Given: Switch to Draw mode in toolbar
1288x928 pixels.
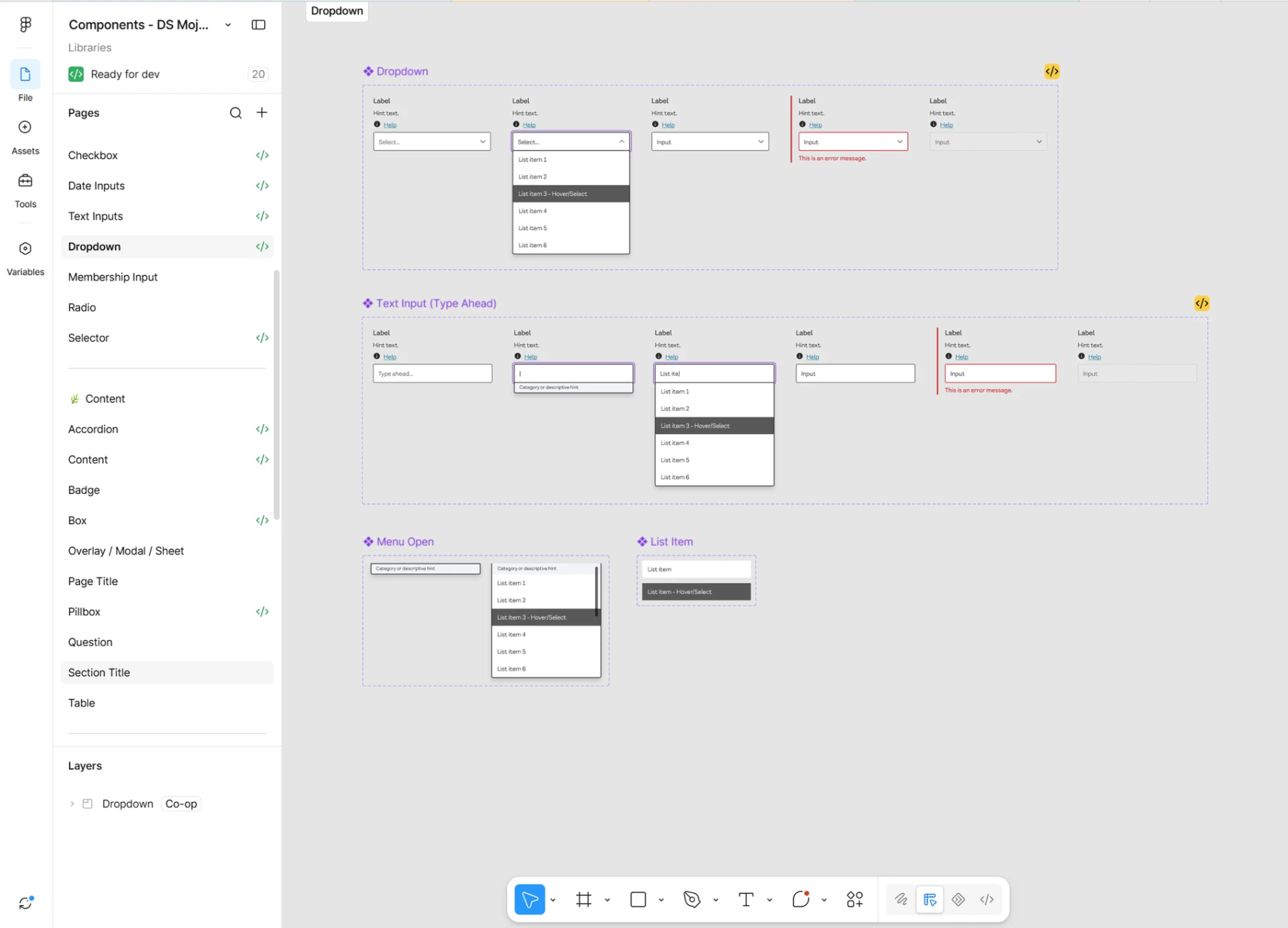Looking at the screenshot, I should coord(901,899).
